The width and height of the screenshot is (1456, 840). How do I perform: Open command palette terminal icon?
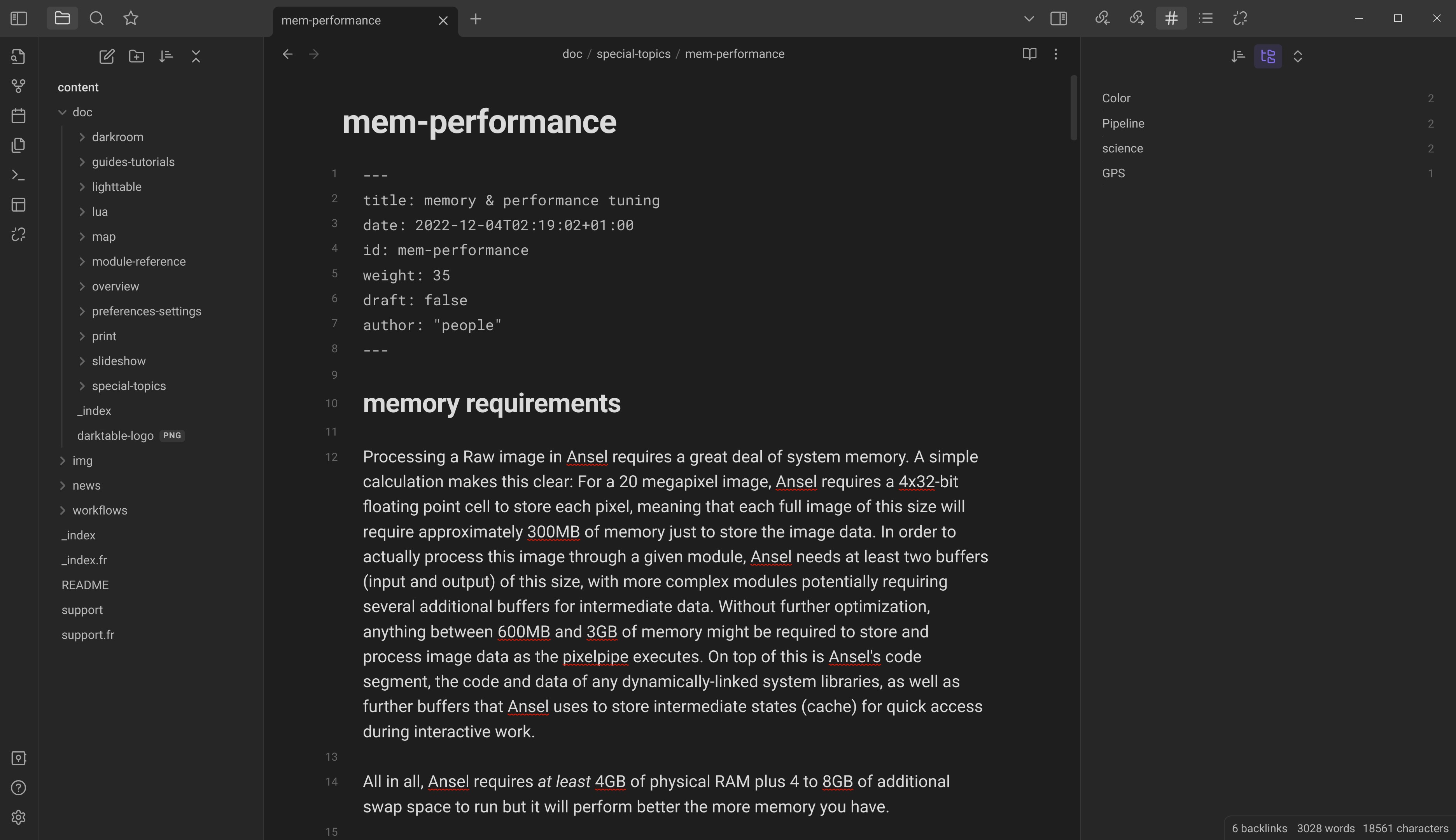point(18,175)
